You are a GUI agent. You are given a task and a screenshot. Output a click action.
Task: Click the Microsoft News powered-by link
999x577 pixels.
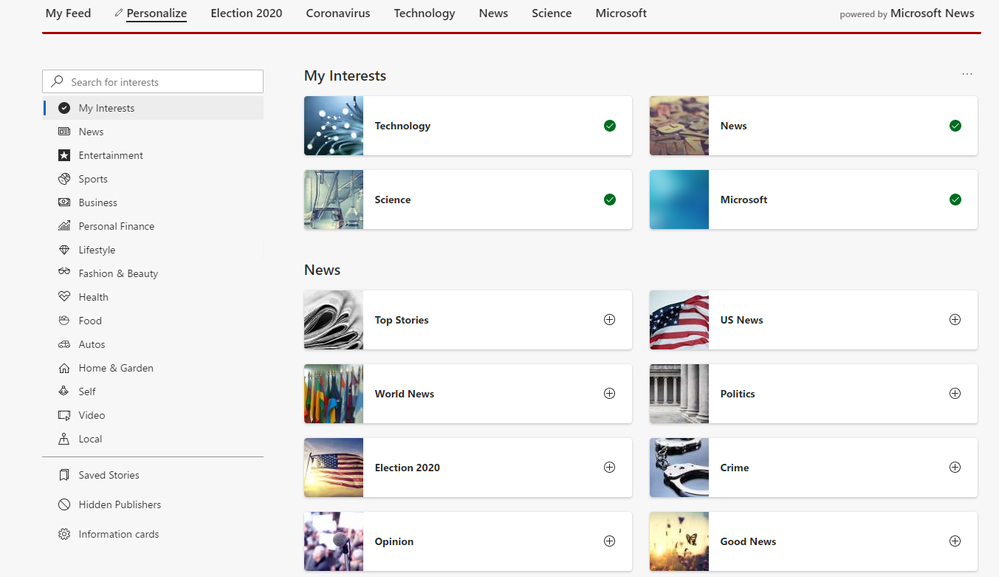click(x=932, y=13)
